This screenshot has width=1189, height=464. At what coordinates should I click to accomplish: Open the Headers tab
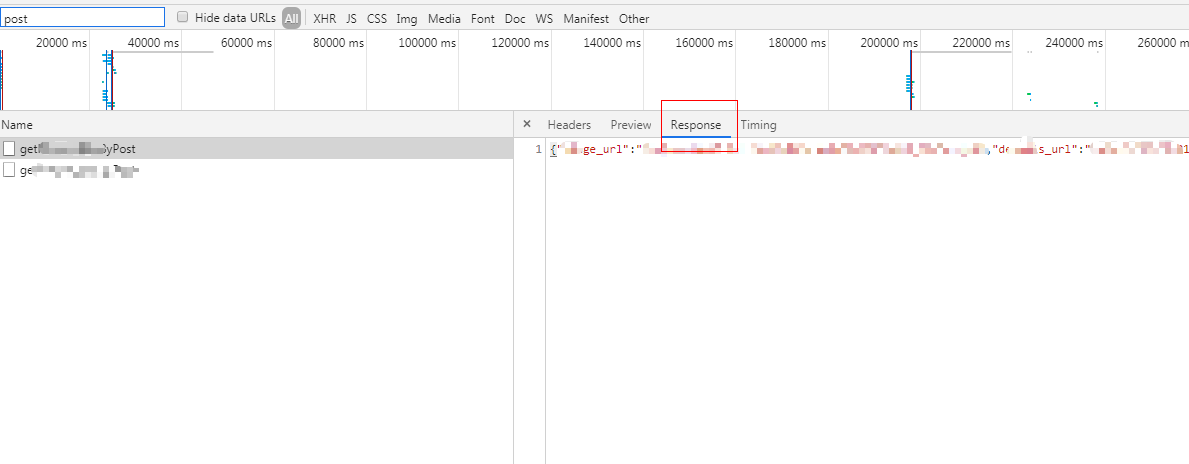pyautogui.click(x=569, y=124)
